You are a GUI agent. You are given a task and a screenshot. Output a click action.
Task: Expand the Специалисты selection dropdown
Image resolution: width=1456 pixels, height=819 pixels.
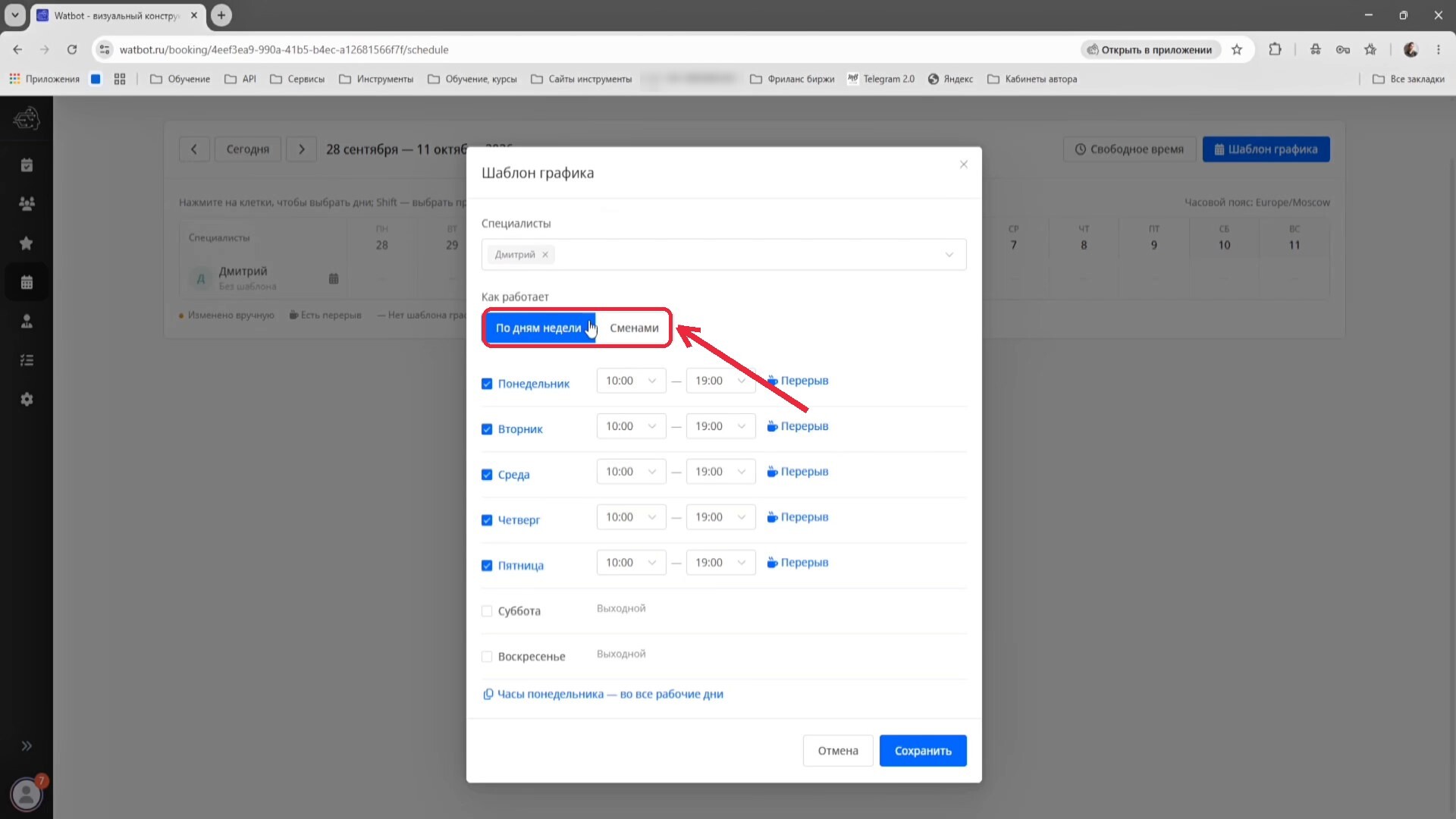(x=949, y=255)
